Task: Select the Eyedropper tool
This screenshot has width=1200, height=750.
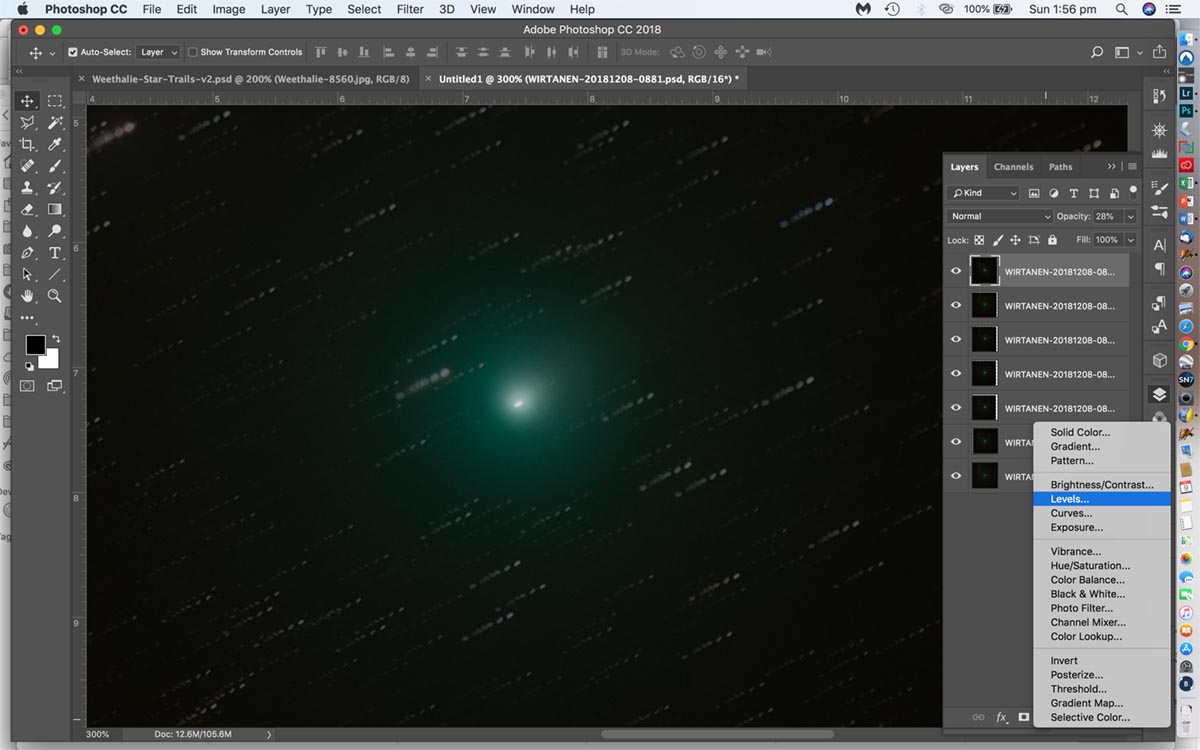Action: (x=55, y=144)
